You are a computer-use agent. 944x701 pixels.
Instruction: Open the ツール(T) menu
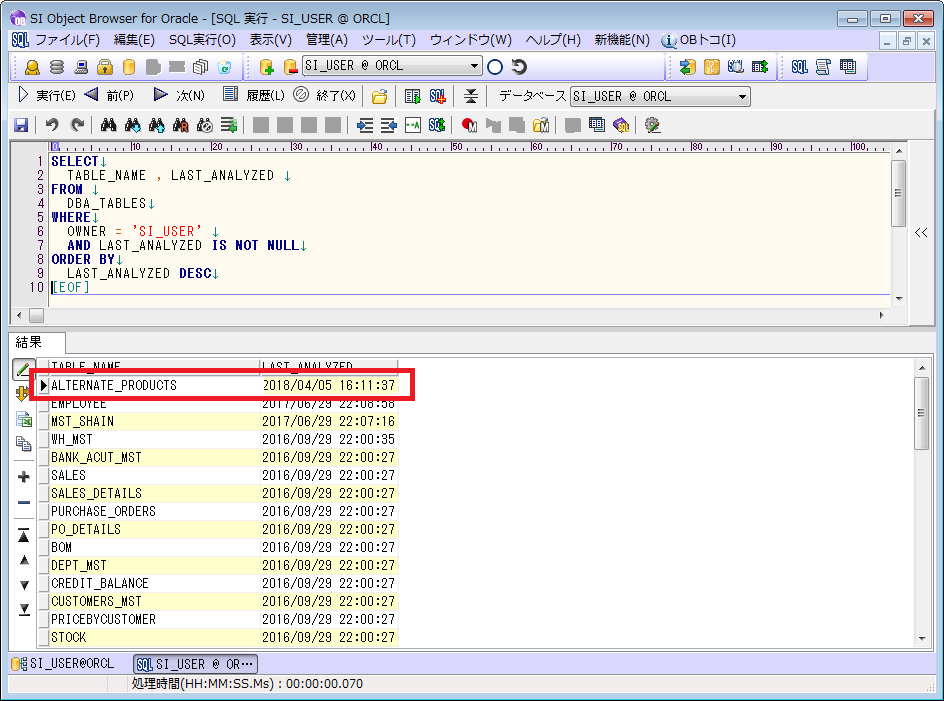coord(388,40)
